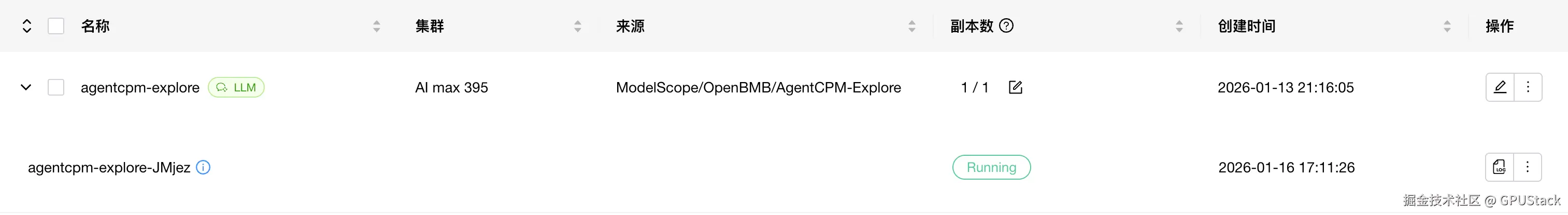1568x215 pixels.
Task: Sort by the 创建时间 column
Action: pyautogui.click(x=1447, y=26)
